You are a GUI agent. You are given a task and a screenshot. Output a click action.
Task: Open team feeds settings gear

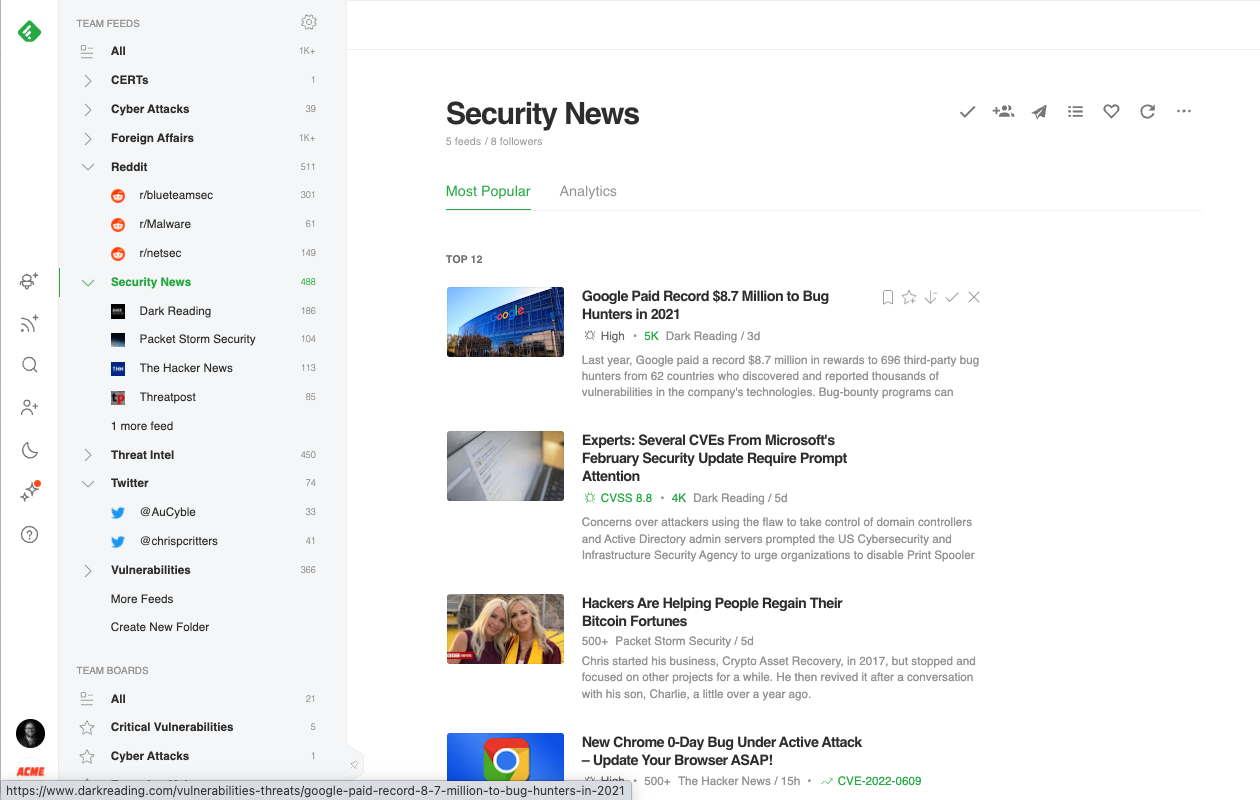[309, 22]
